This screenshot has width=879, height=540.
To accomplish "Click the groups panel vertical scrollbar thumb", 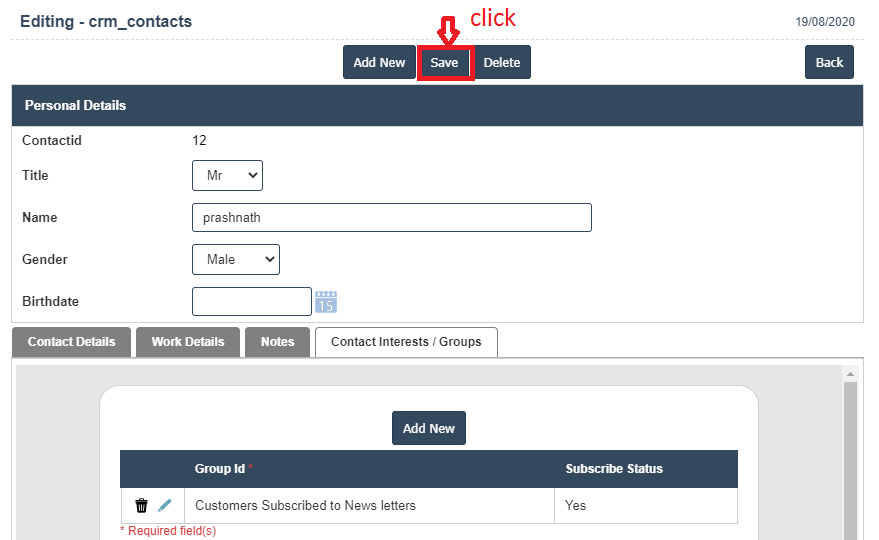I will (x=850, y=460).
